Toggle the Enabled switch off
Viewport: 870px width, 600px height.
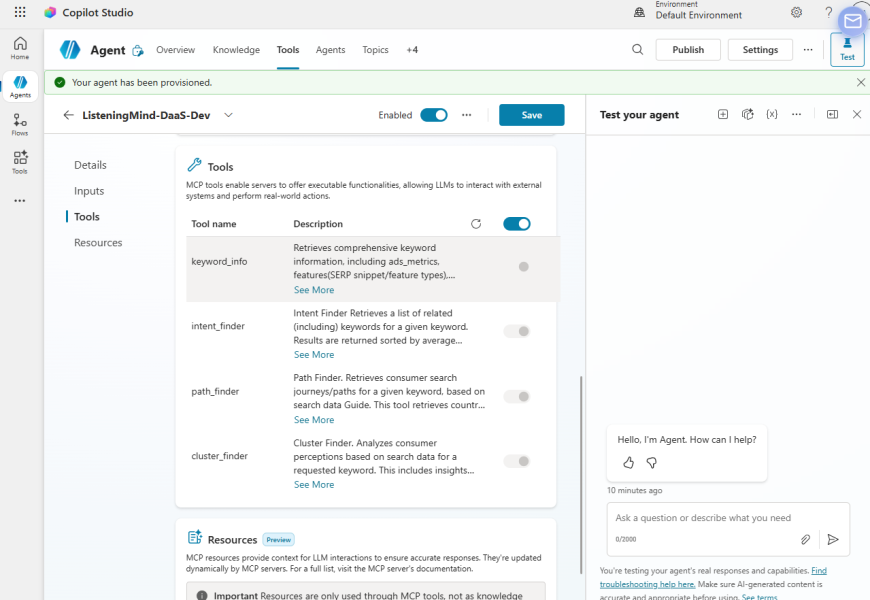pyautogui.click(x=434, y=115)
